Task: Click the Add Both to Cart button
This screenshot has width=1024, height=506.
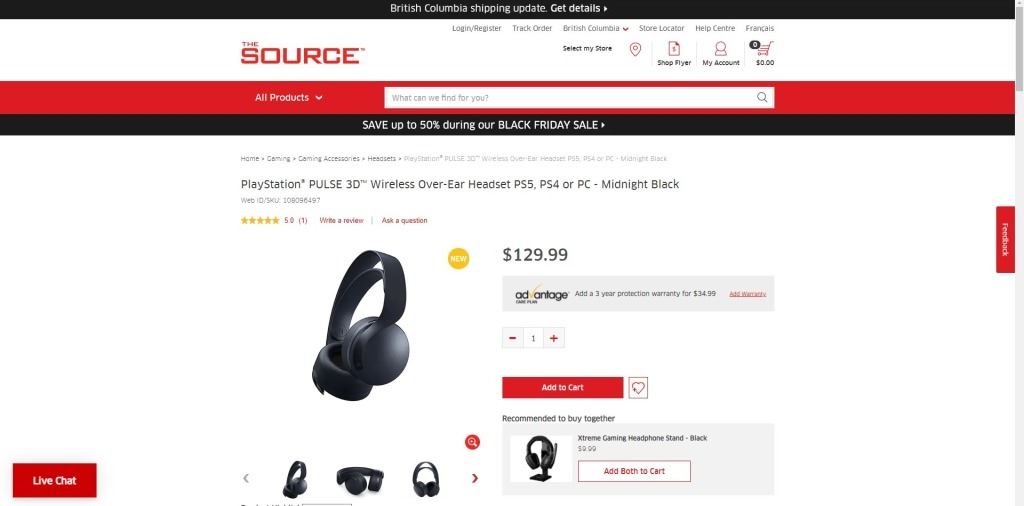Action: (634, 471)
